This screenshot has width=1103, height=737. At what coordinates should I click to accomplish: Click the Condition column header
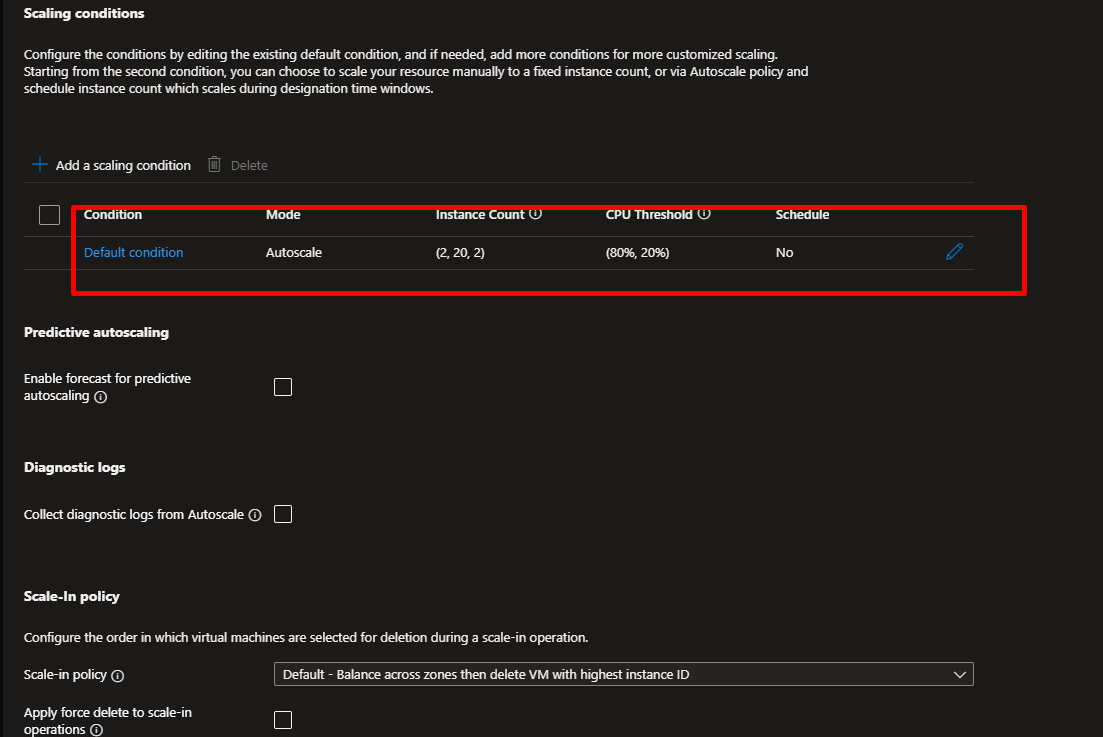click(113, 215)
